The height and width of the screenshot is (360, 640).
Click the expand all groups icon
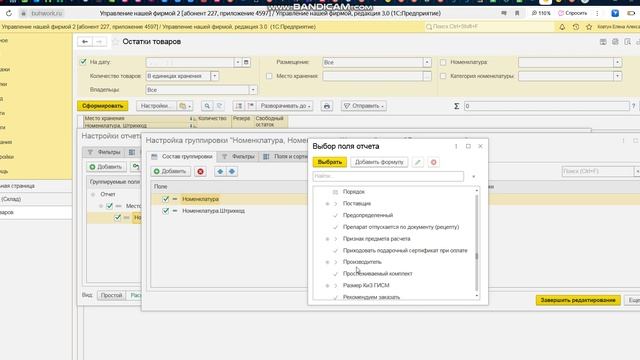click(239, 106)
